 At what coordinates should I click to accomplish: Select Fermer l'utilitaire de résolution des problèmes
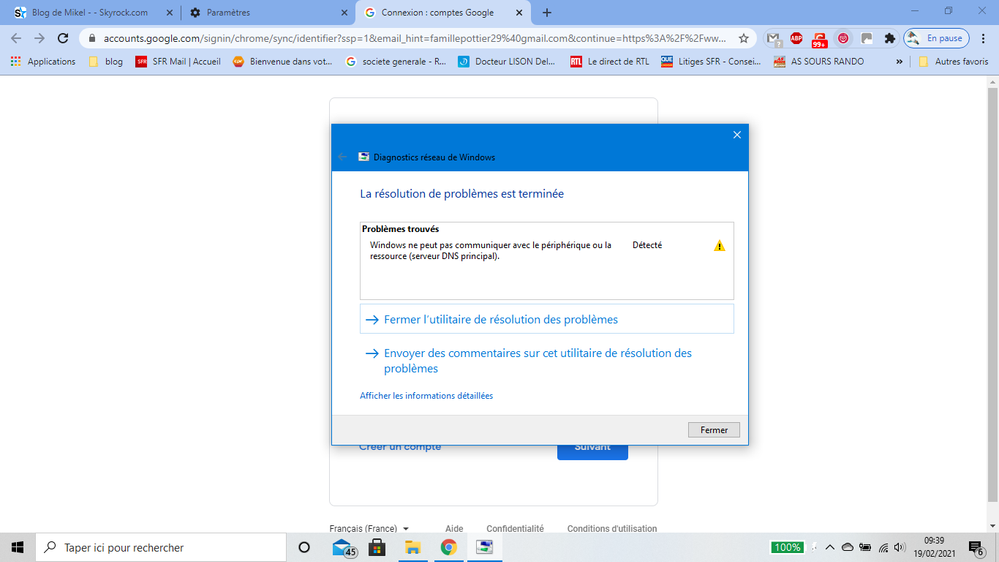(x=500, y=320)
